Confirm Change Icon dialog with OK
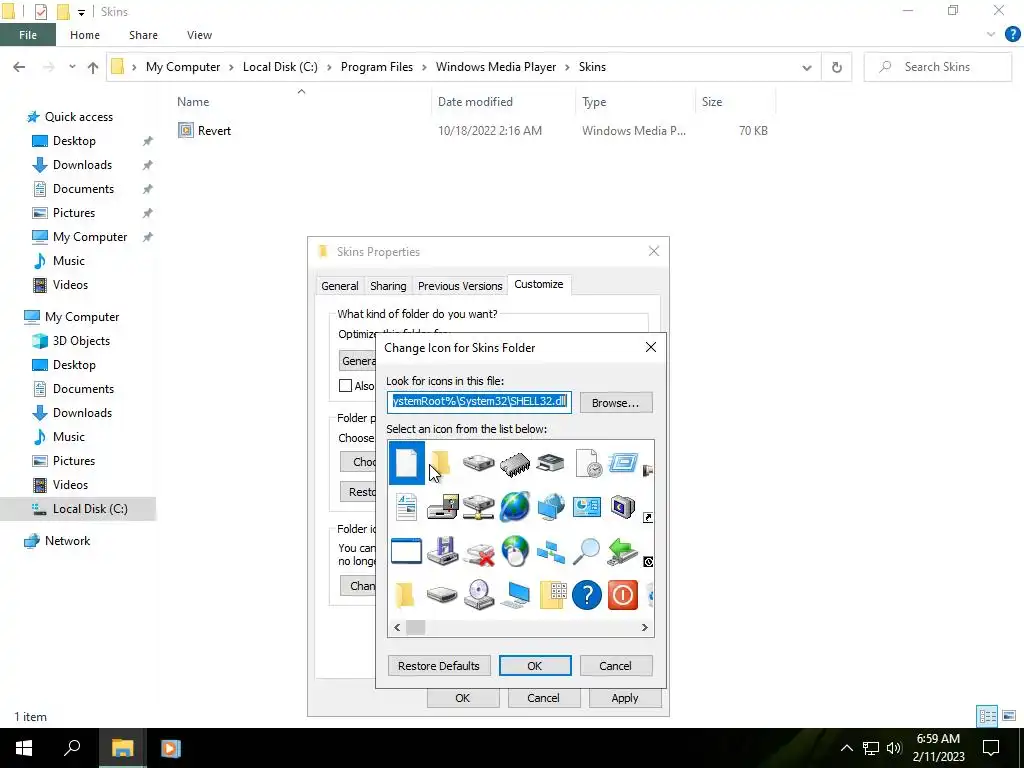The height and width of the screenshot is (768, 1024). point(535,665)
